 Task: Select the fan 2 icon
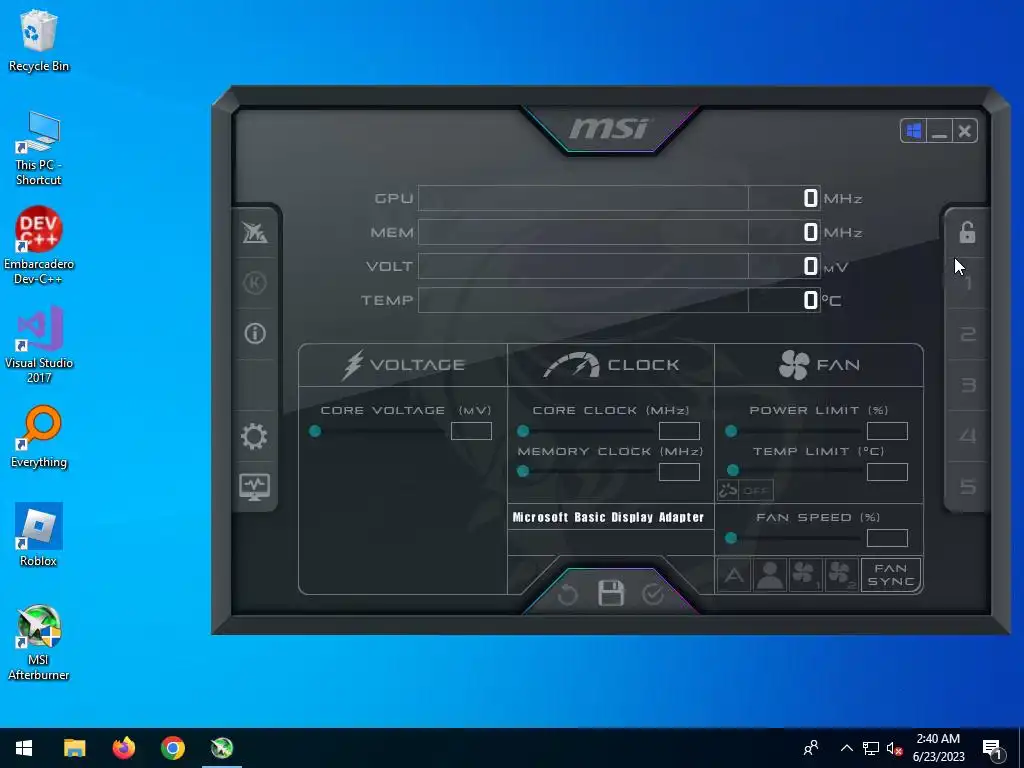coord(841,575)
